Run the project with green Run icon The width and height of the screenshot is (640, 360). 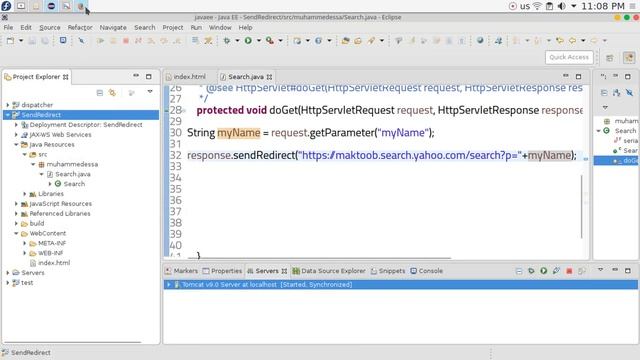point(248,40)
